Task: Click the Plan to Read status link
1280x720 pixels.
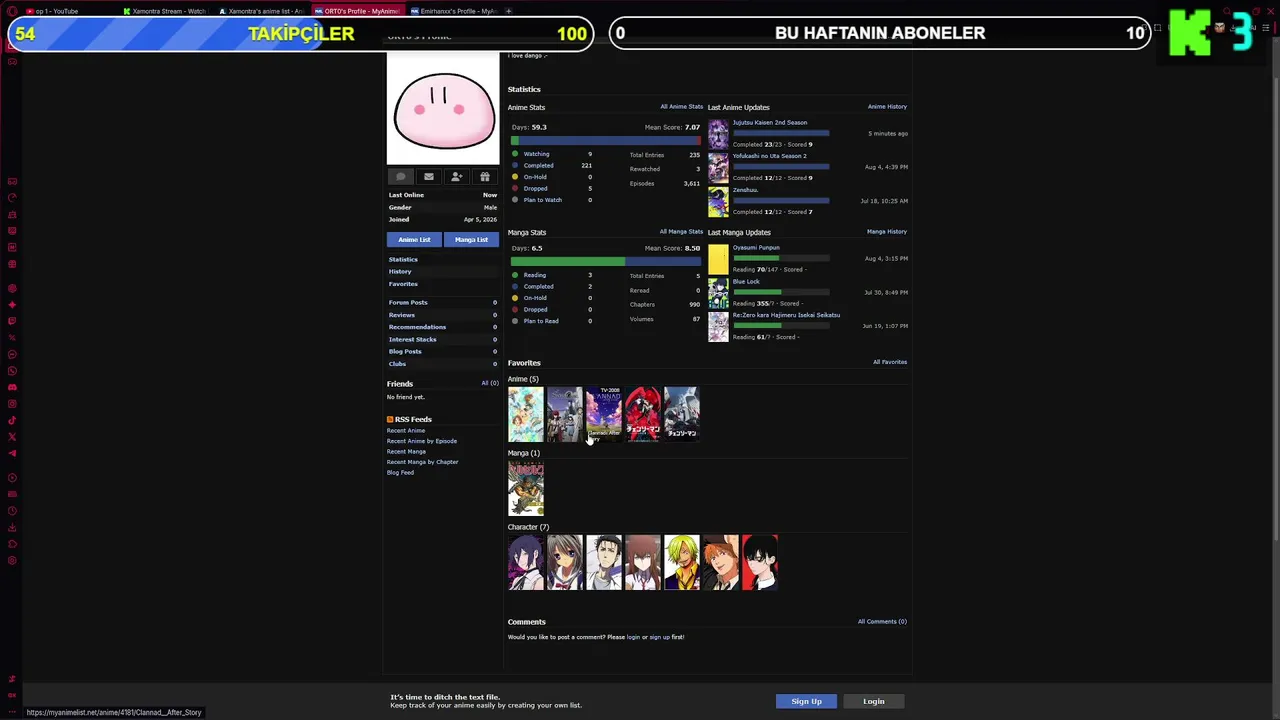Action: tap(541, 321)
